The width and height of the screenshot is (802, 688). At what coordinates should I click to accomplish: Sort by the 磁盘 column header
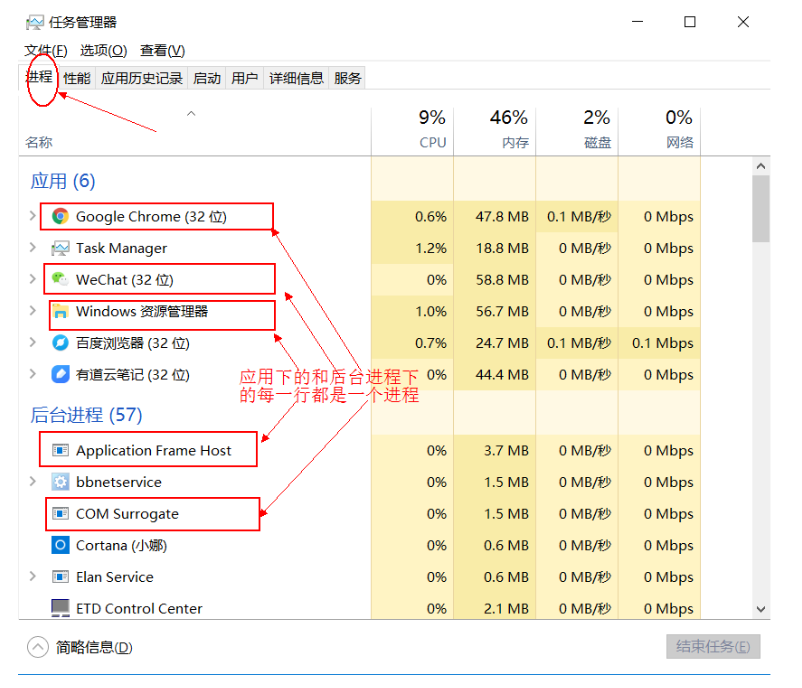577,131
